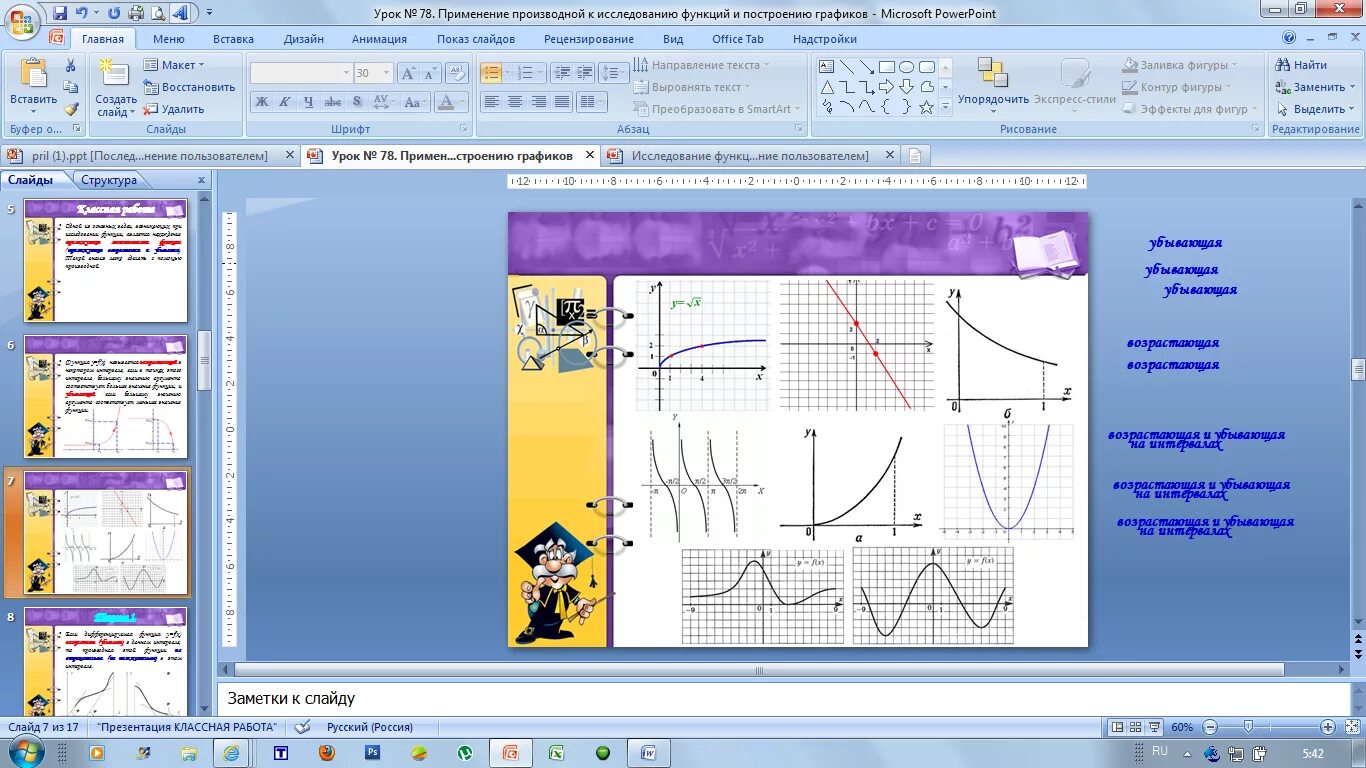Select the right arrow shape

click(x=886, y=87)
